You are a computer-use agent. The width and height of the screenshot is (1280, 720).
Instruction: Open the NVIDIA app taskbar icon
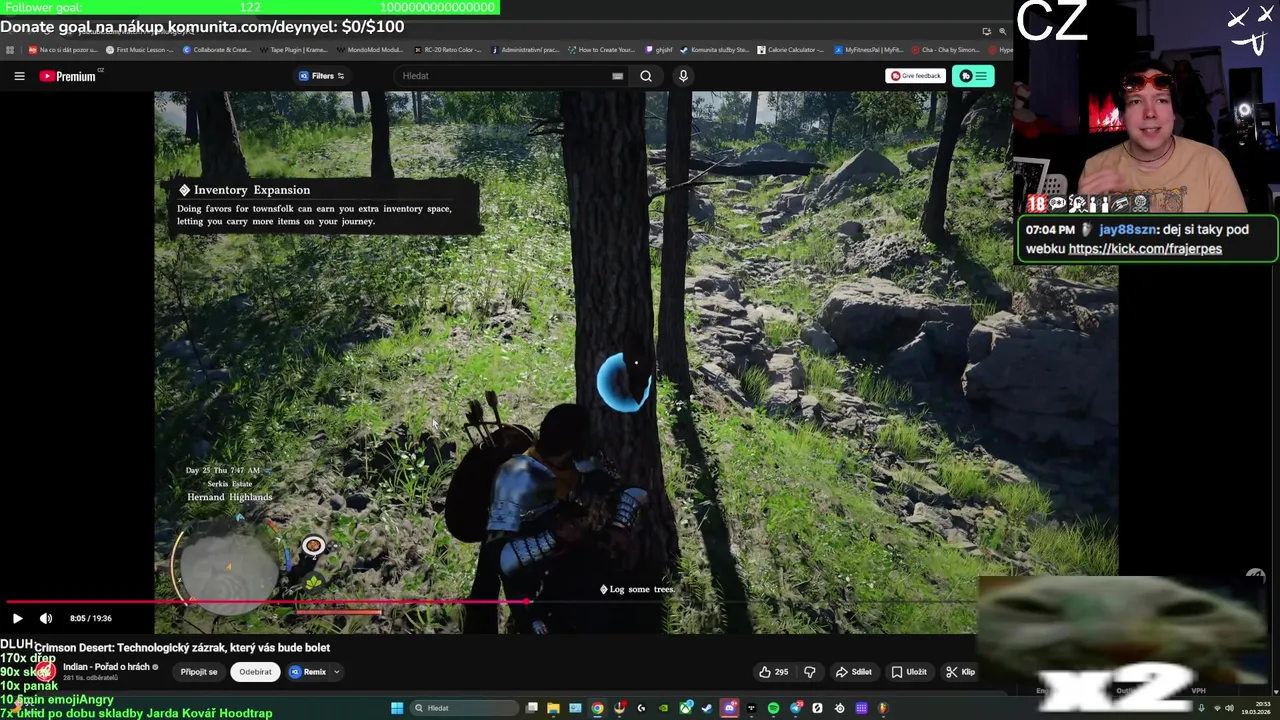pos(663,708)
